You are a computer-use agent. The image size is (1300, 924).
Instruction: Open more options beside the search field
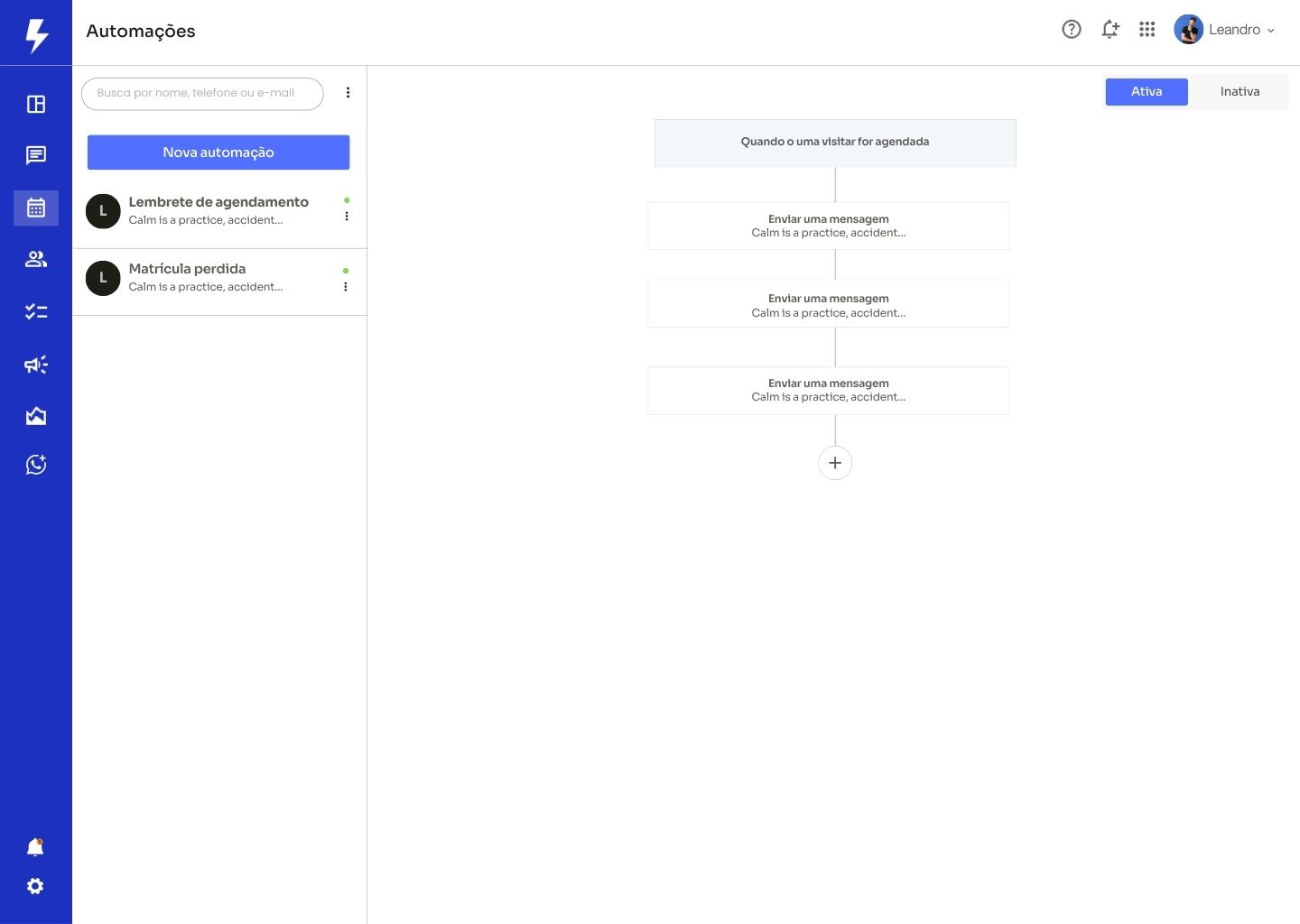(348, 93)
